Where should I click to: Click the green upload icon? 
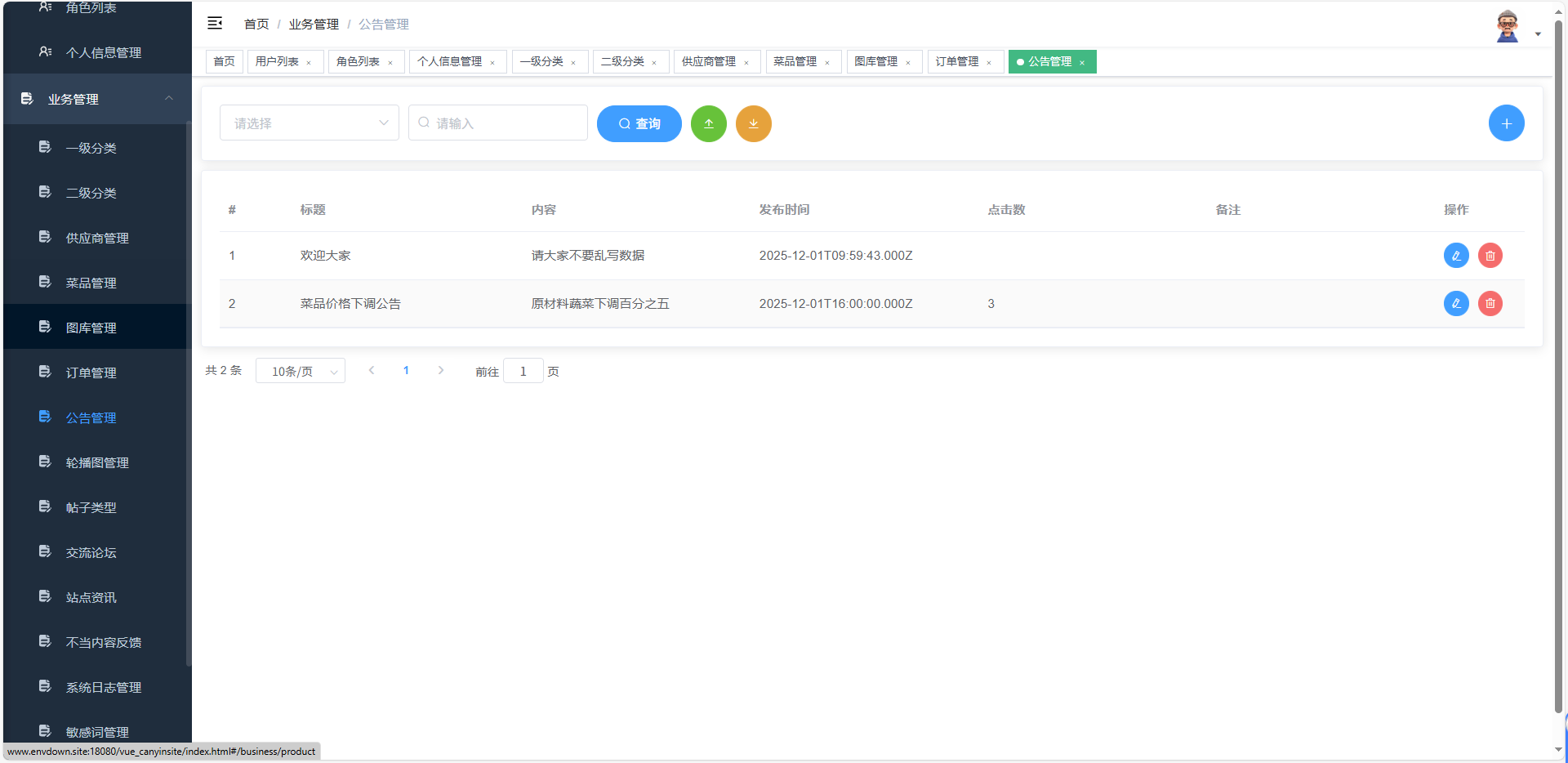(x=708, y=123)
